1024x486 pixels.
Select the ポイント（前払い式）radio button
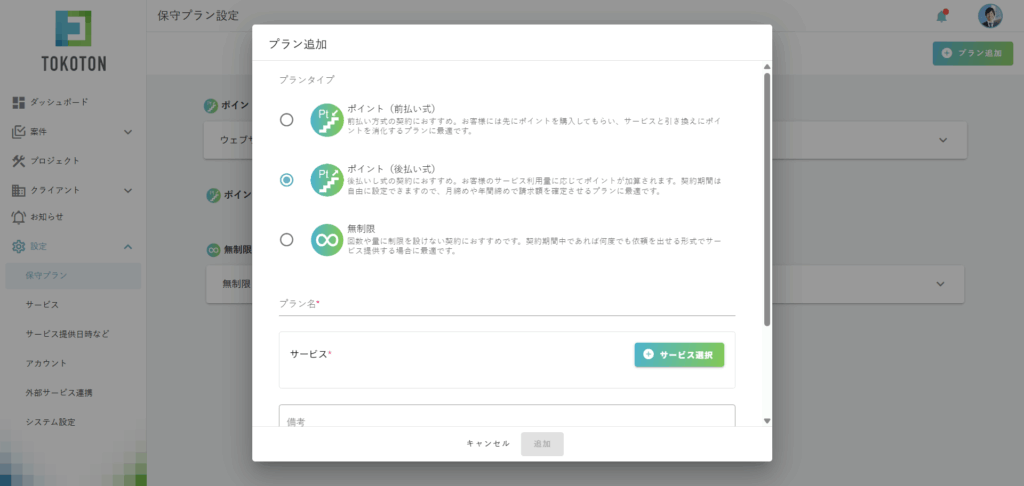click(287, 120)
